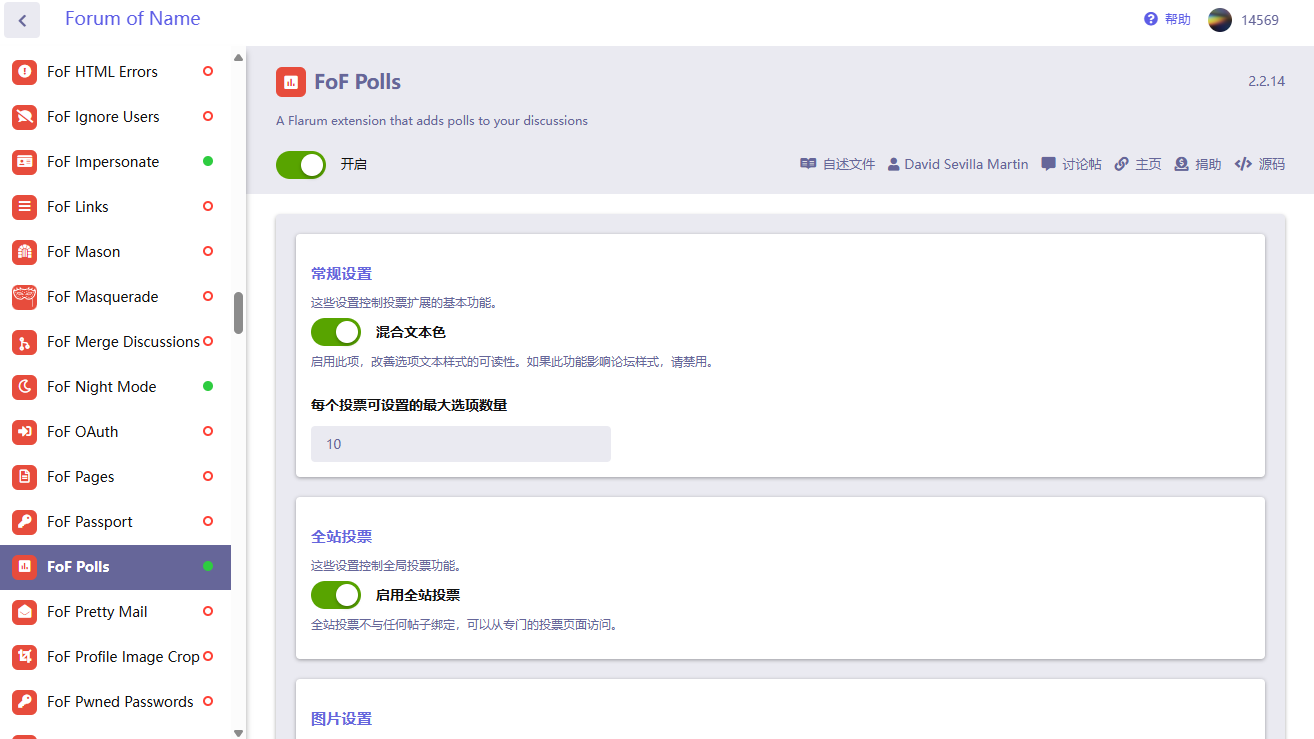Click the FoF Mason extension icon
1314x739 pixels.
[24, 252]
